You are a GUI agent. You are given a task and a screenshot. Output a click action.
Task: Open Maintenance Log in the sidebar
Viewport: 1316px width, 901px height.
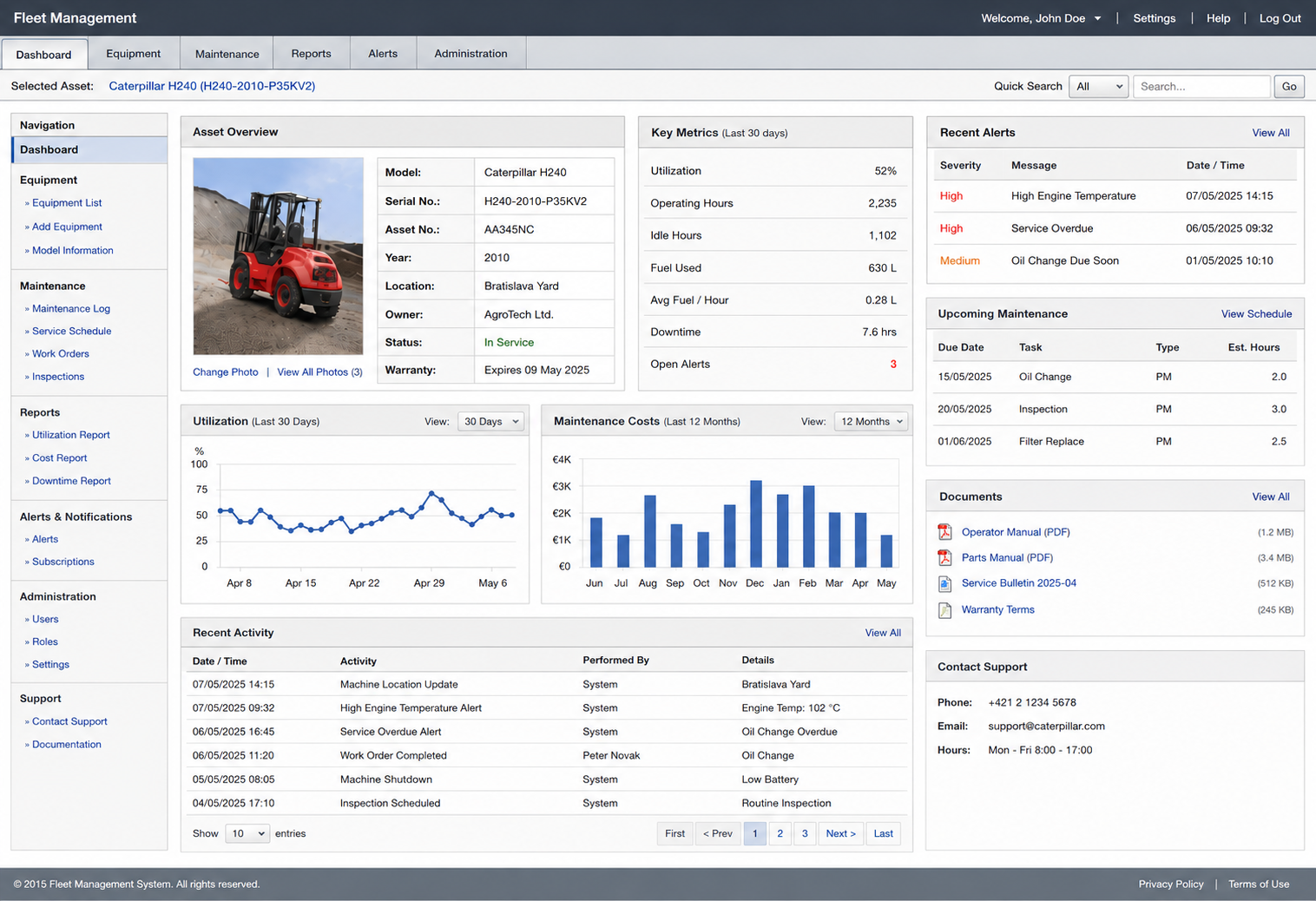71,308
